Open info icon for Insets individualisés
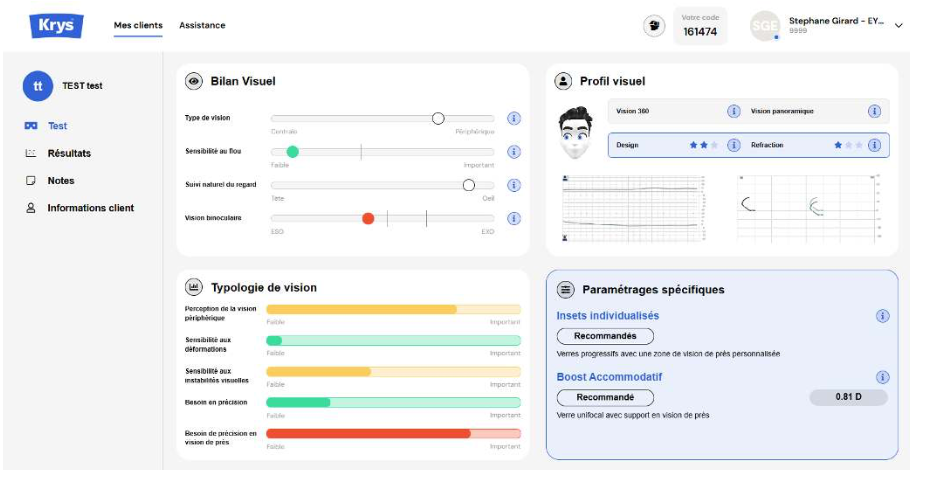 [x=882, y=316]
